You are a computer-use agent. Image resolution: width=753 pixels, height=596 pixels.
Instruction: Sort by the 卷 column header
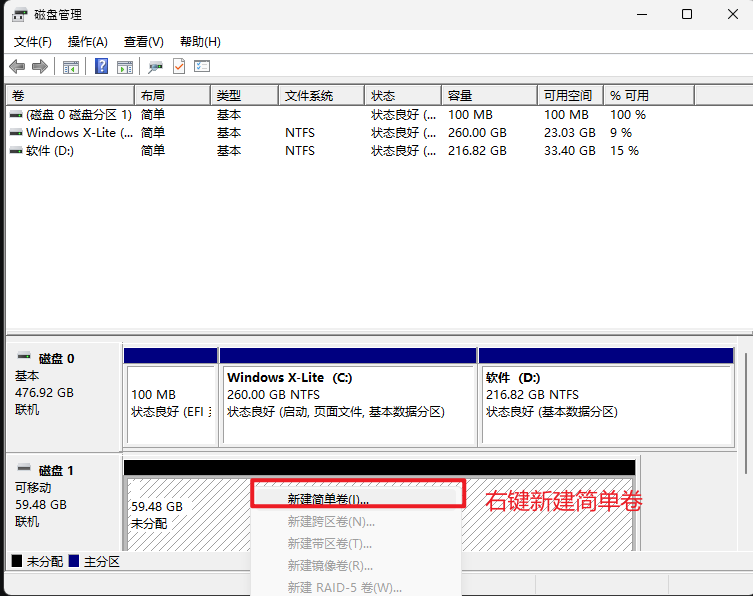point(70,96)
